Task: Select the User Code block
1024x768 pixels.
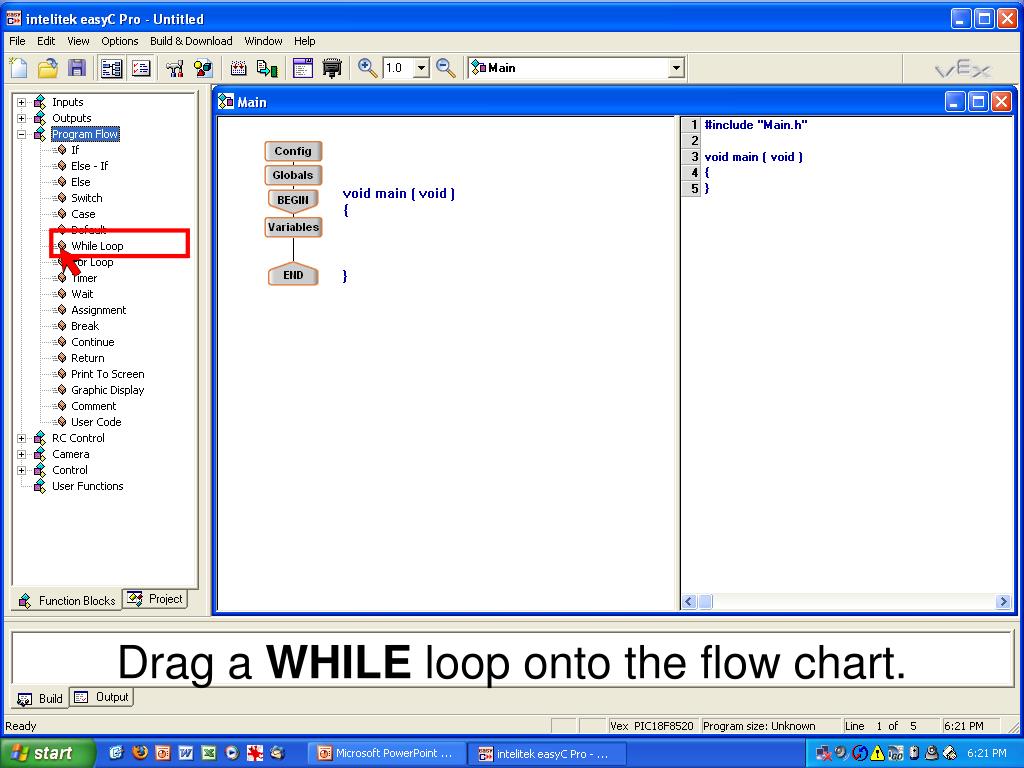Action: (x=96, y=422)
